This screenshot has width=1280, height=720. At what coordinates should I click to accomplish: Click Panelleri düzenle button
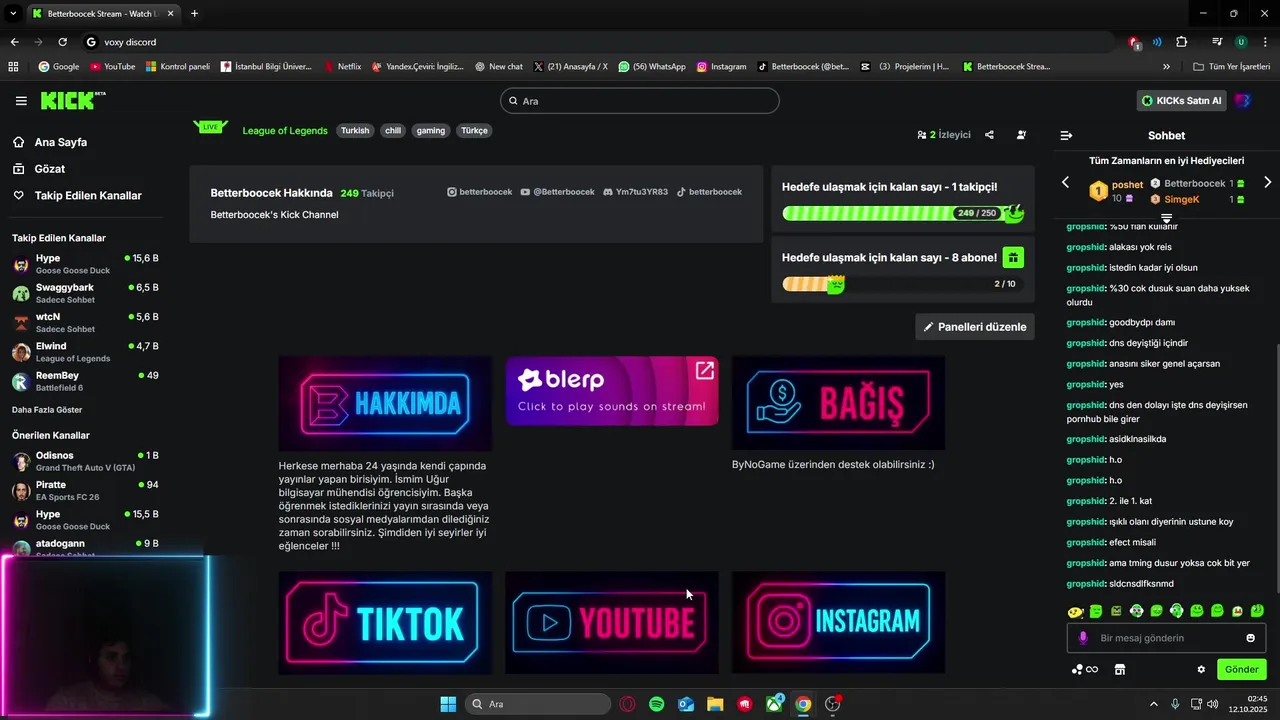tap(975, 327)
